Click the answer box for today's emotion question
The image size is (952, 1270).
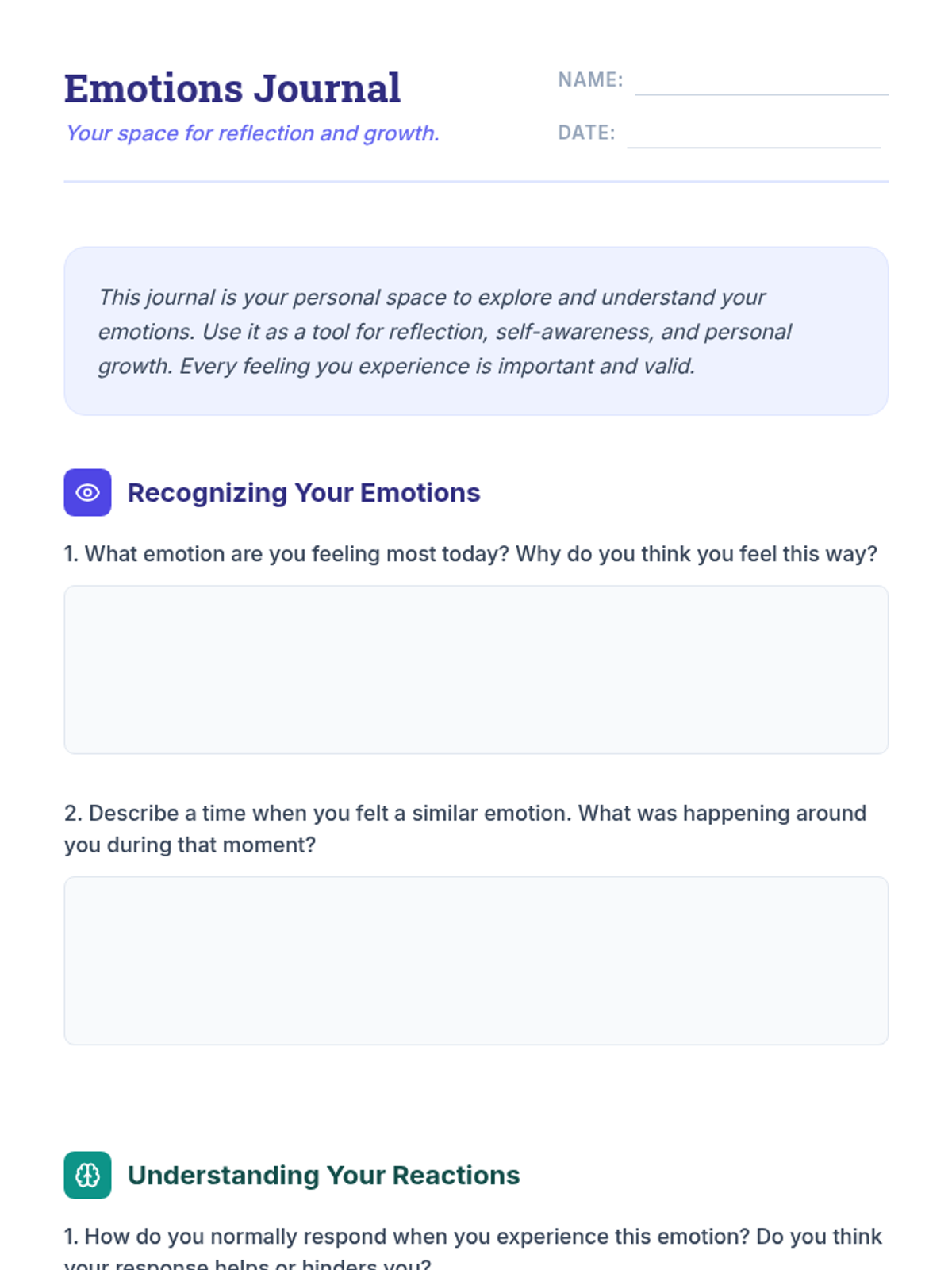[476, 669]
